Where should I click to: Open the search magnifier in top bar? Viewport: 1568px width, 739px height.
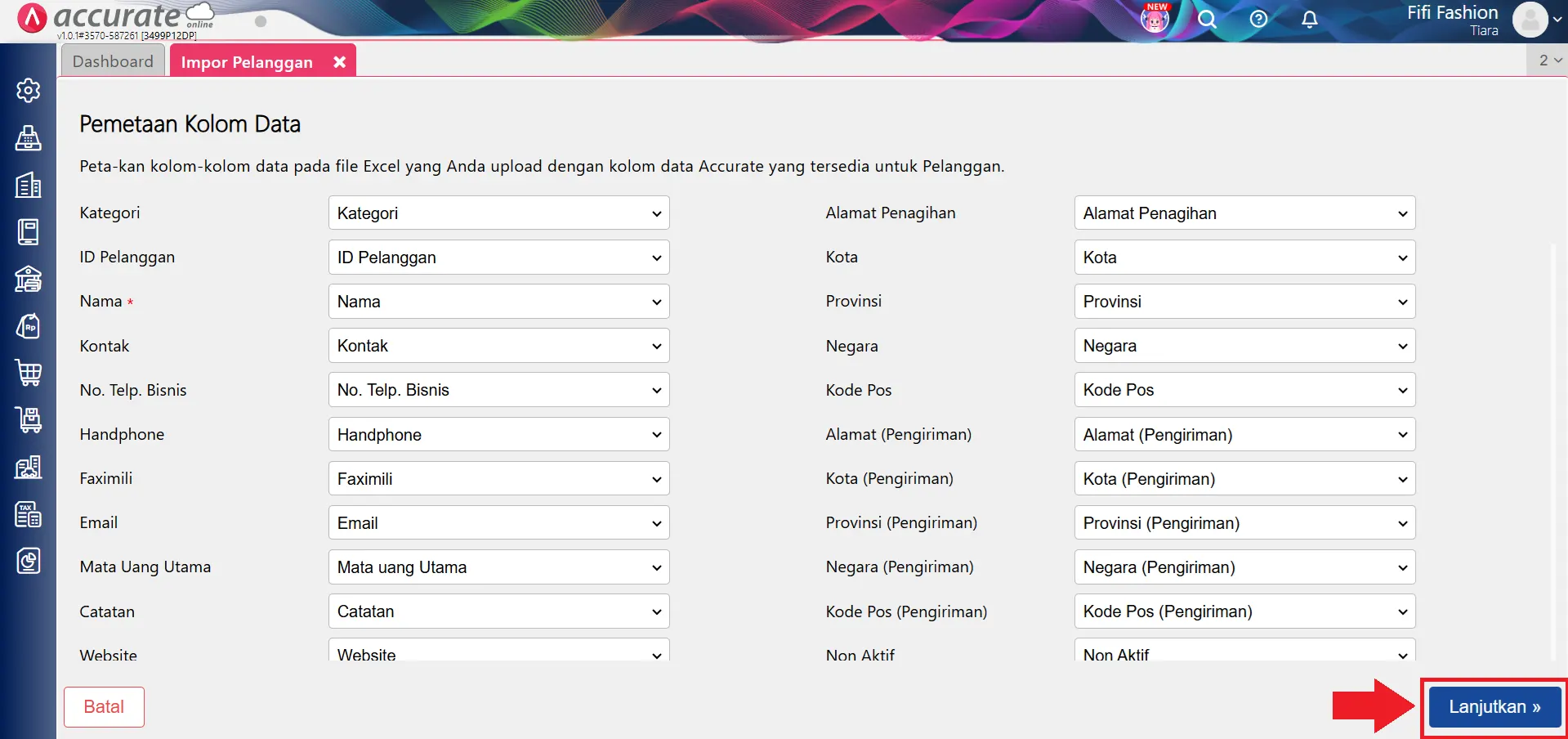[x=1206, y=19]
